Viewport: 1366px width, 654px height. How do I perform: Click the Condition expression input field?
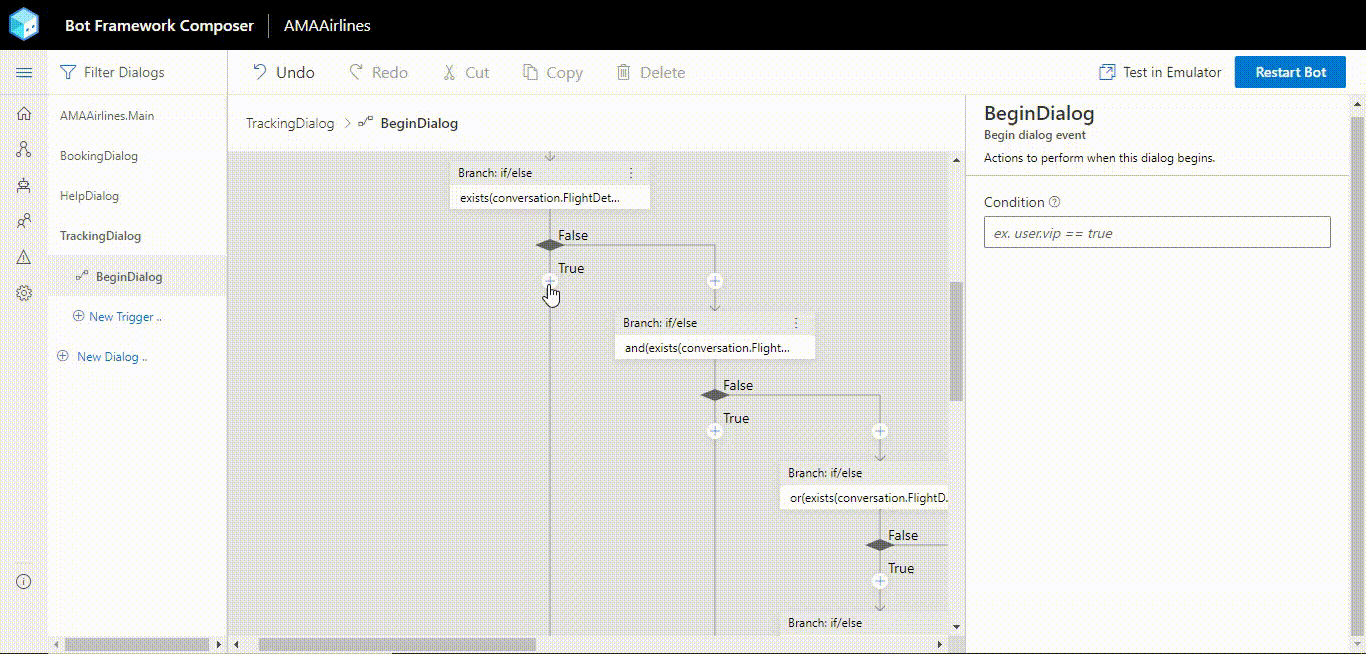(1156, 232)
